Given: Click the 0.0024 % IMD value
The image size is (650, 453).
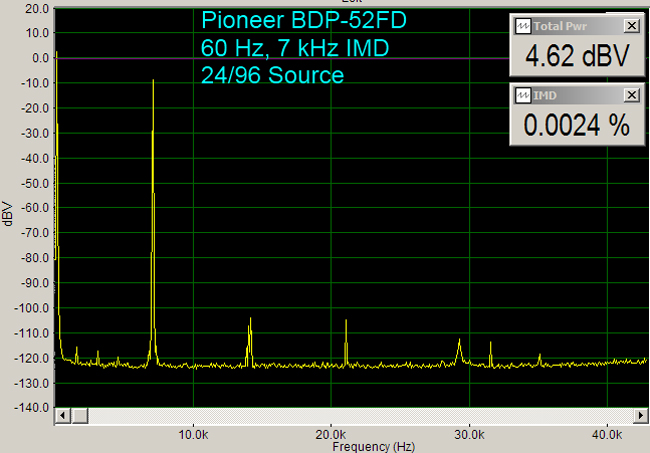Looking at the screenshot, I should pos(577,125).
